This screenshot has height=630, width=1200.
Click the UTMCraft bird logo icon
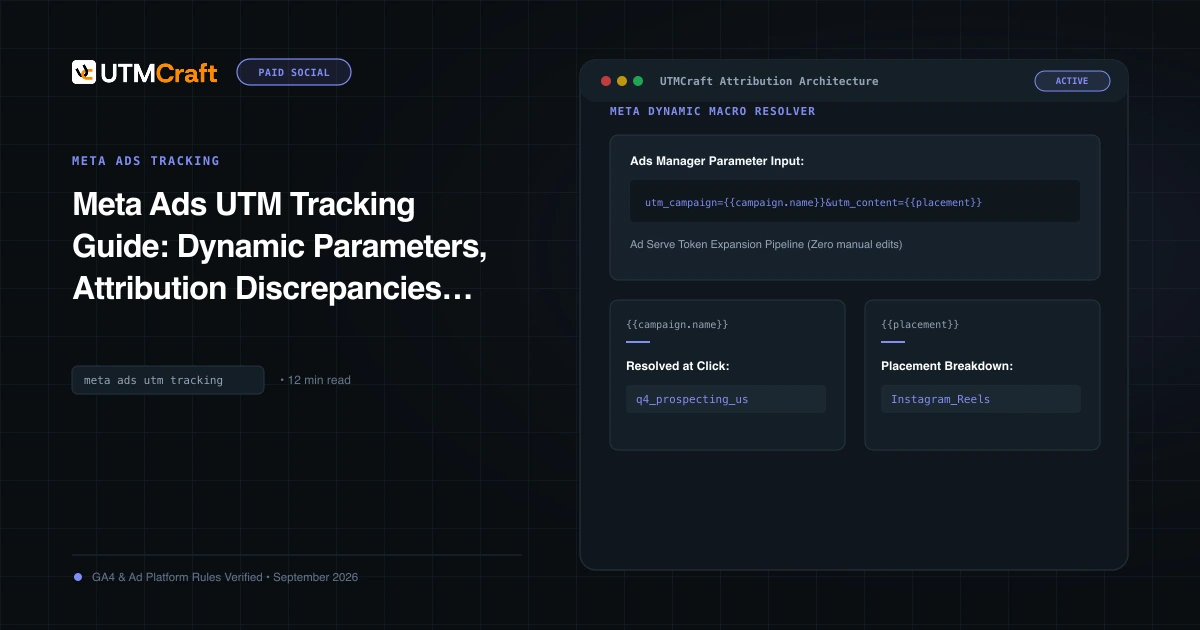84,72
